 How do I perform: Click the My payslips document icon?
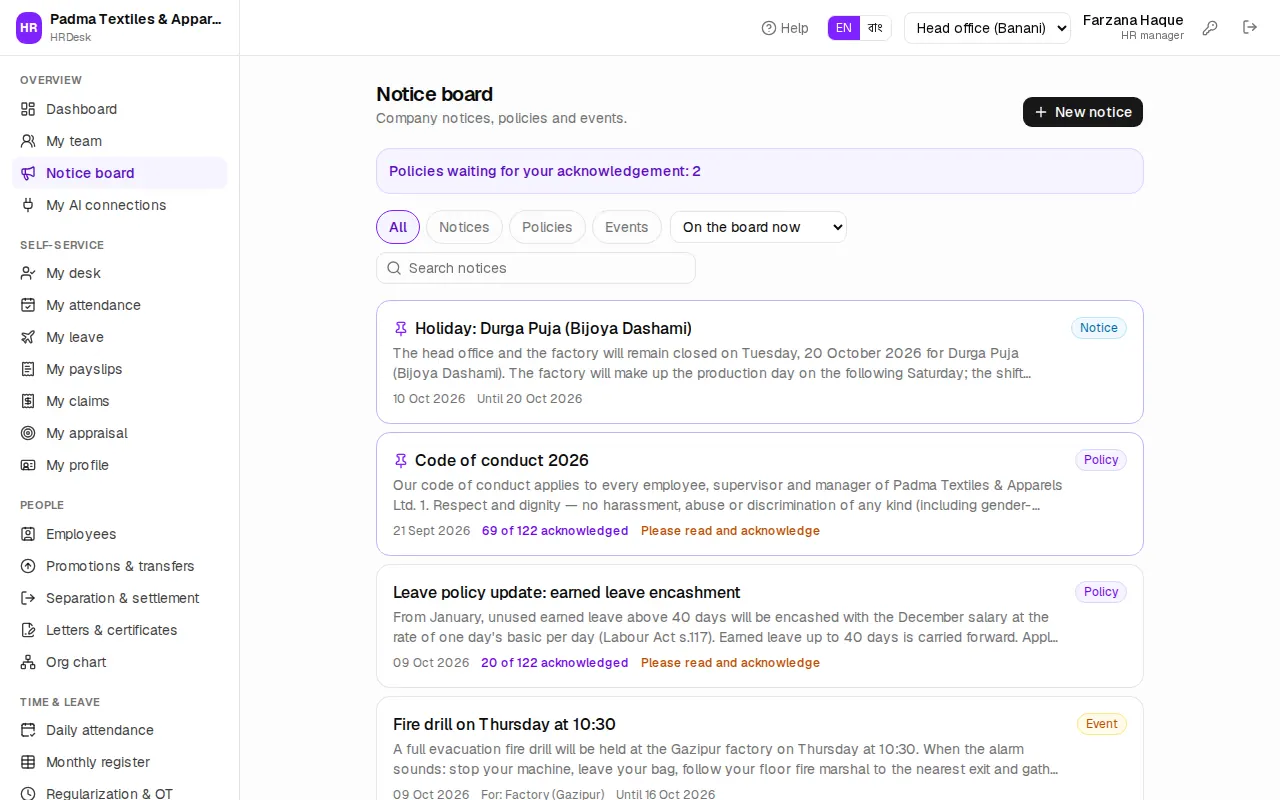pos(28,369)
